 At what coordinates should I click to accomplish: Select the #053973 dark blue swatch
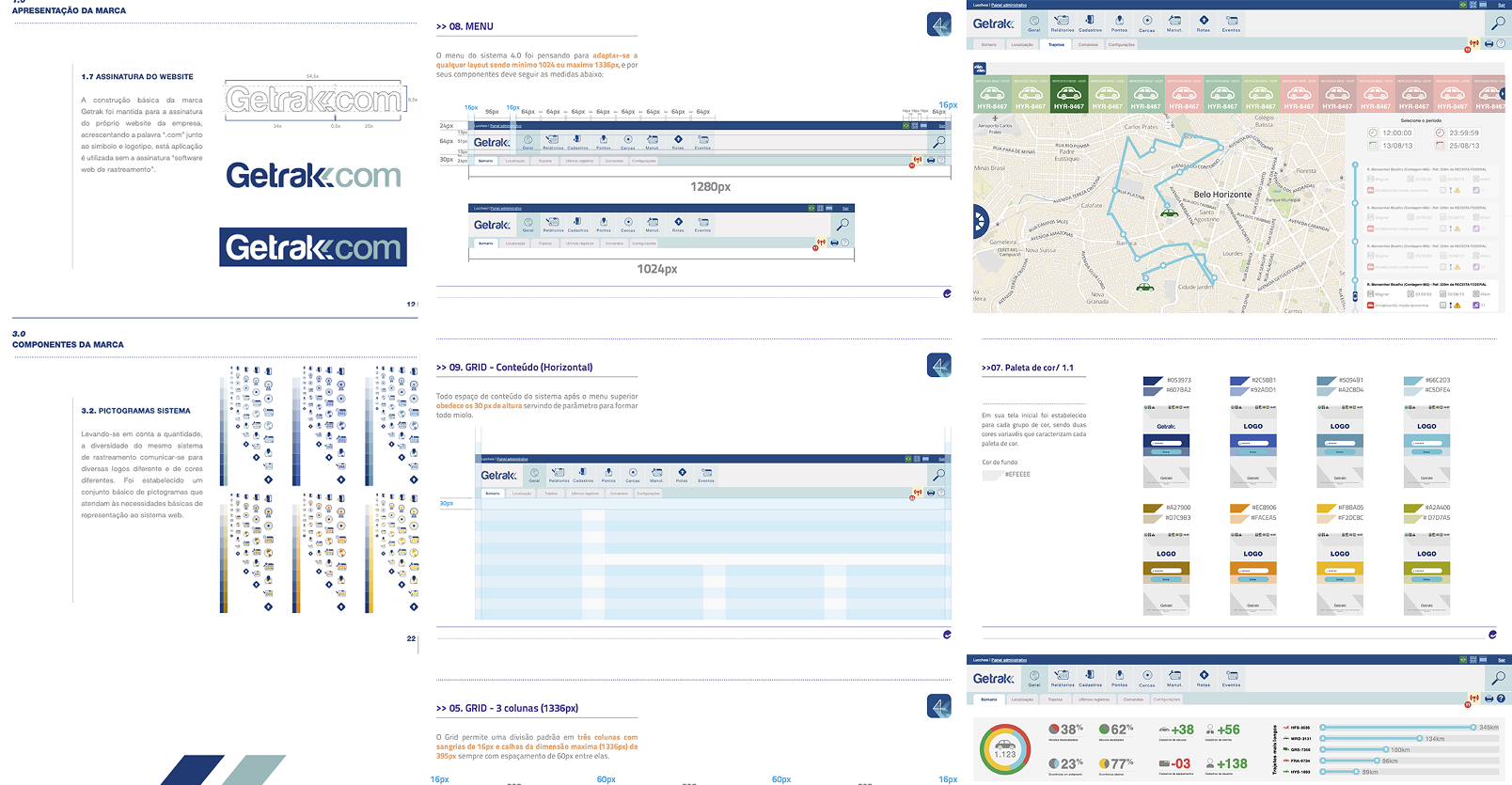click(1153, 381)
